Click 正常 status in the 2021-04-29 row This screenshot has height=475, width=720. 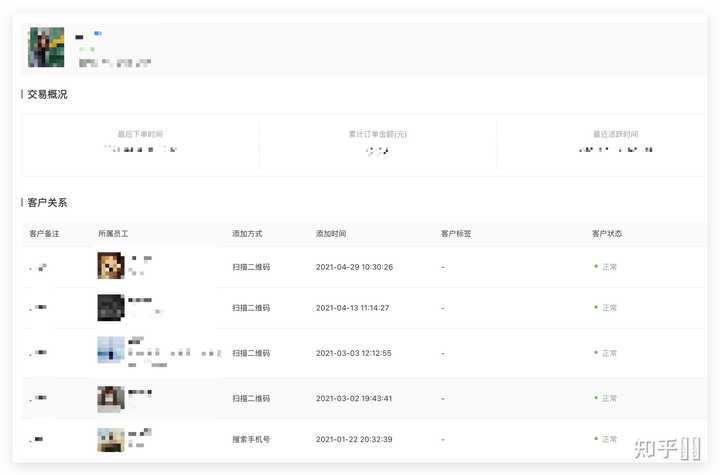tap(609, 267)
